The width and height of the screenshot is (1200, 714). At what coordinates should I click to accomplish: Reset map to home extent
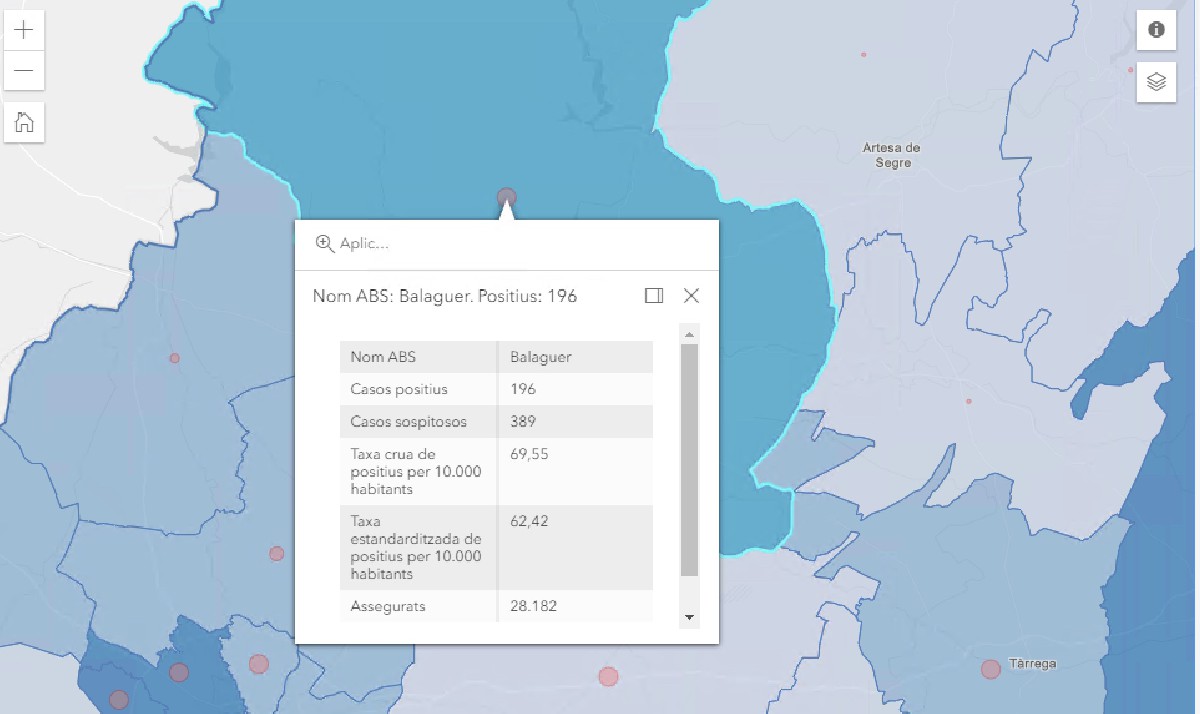pos(24,122)
